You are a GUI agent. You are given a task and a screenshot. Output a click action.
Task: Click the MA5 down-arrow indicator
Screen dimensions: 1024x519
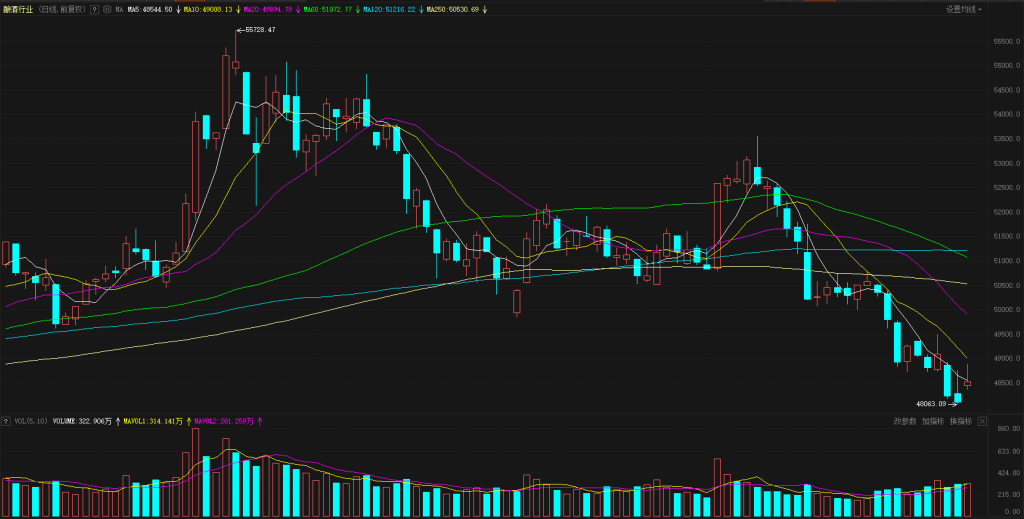click(x=179, y=9)
